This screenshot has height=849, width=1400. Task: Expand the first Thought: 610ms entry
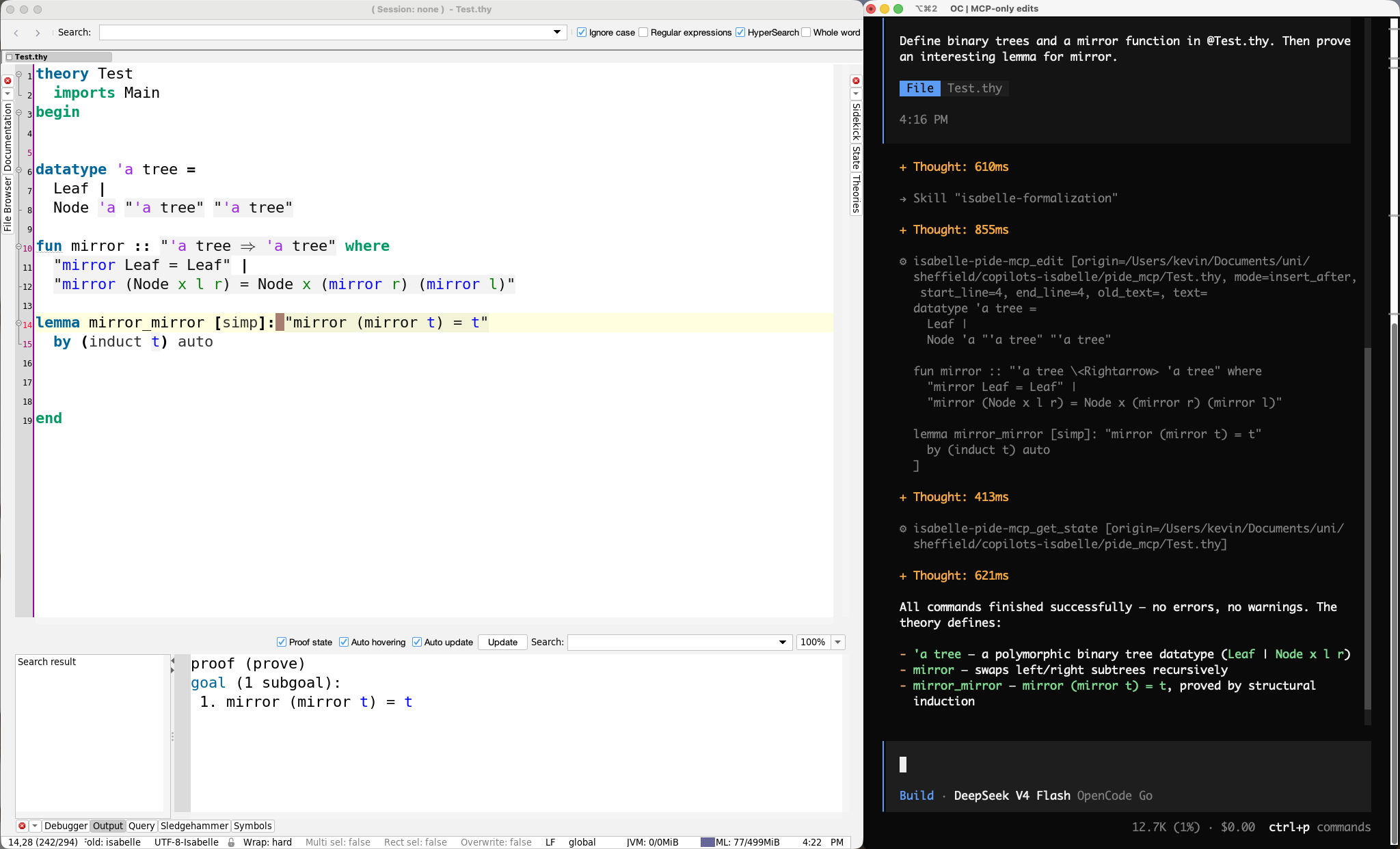point(954,167)
